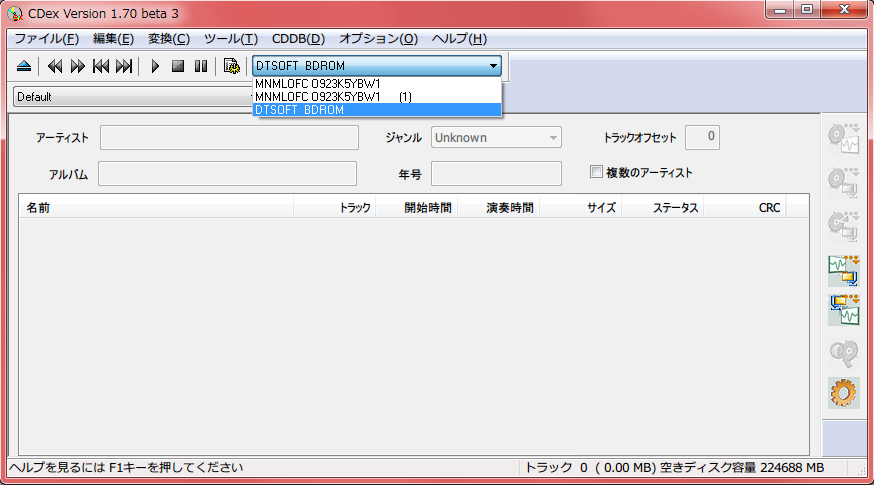Maximize the CDex window
The width and height of the screenshot is (874, 485).
click(x=807, y=9)
